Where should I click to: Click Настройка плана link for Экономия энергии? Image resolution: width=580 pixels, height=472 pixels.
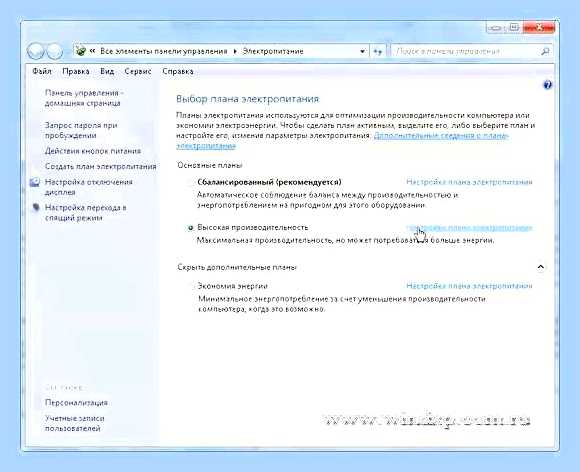pyautogui.click(x=469, y=286)
